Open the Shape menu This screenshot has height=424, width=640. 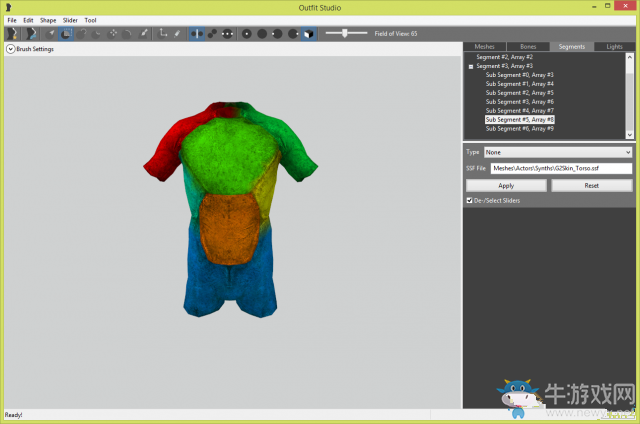(48, 20)
